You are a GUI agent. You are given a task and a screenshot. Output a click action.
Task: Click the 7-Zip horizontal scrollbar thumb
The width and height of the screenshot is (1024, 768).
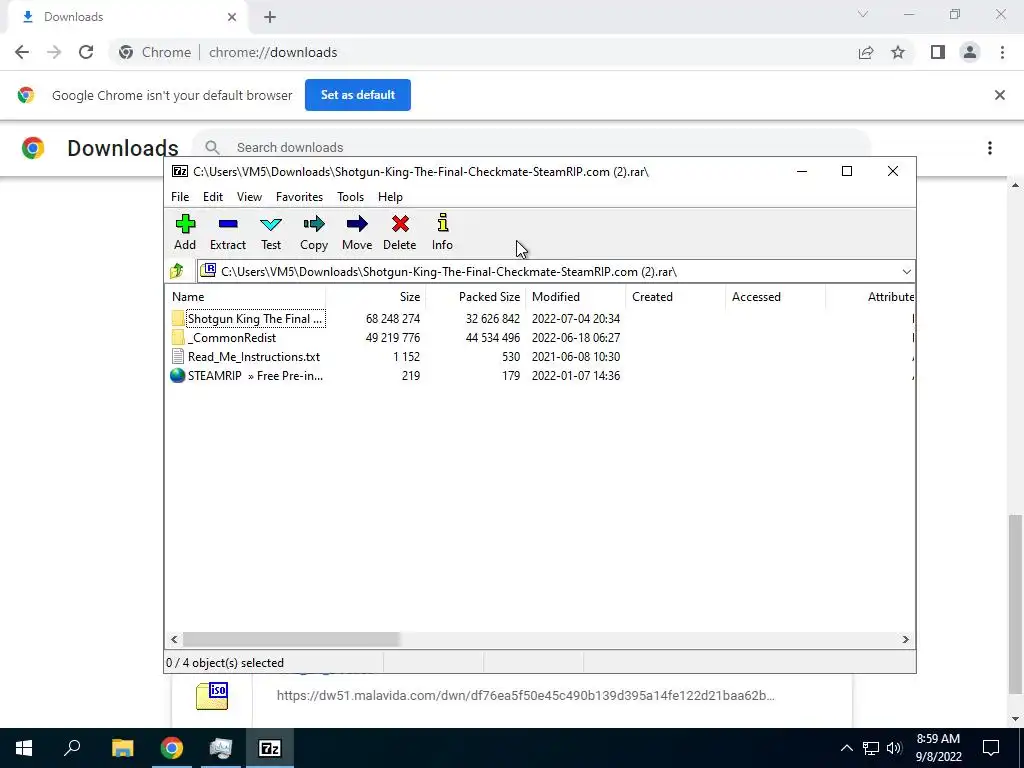(291, 639)
